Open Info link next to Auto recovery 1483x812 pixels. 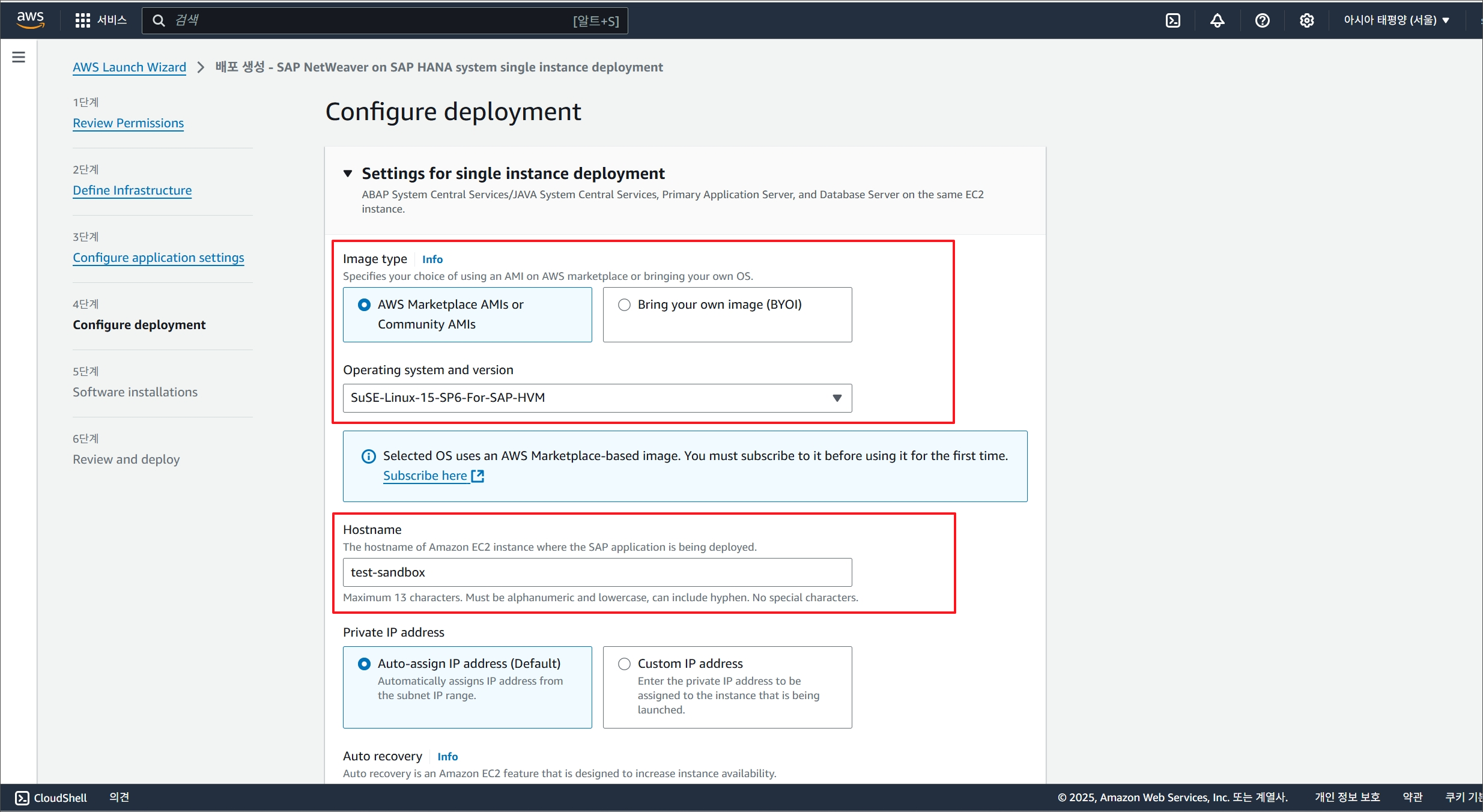(x=447, y=757)
